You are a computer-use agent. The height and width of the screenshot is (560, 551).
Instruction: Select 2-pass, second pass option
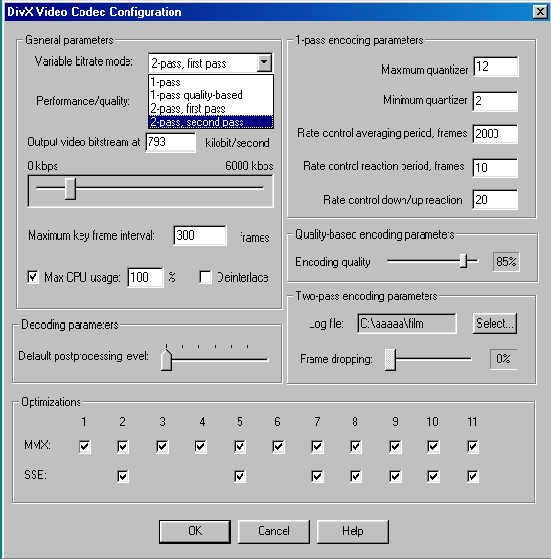click(211, 122)
